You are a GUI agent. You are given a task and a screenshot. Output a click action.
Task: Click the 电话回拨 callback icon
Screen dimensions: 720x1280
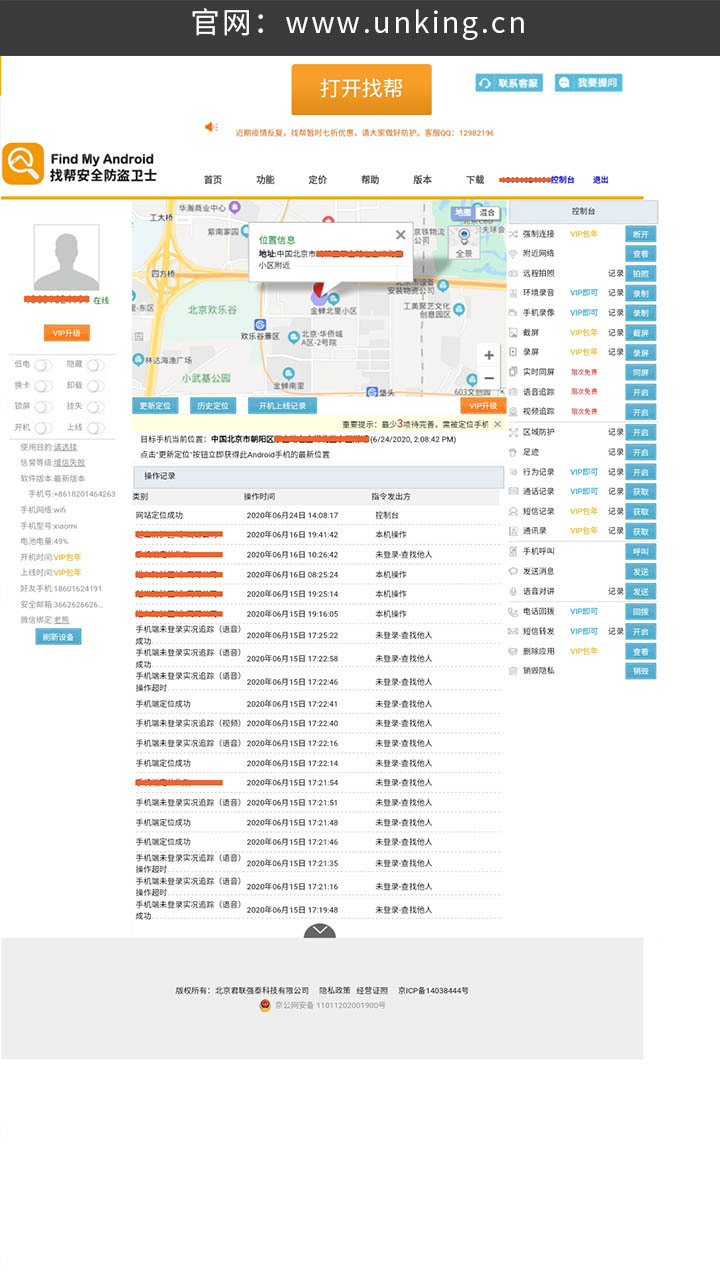pos(513,611)
